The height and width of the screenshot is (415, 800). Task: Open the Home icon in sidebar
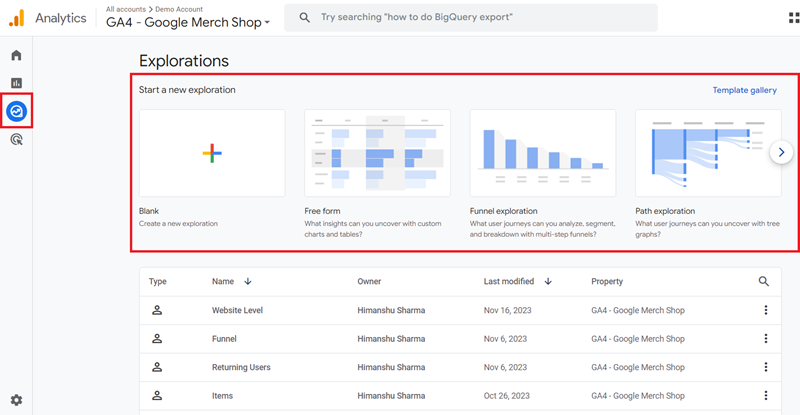point(16,55)
